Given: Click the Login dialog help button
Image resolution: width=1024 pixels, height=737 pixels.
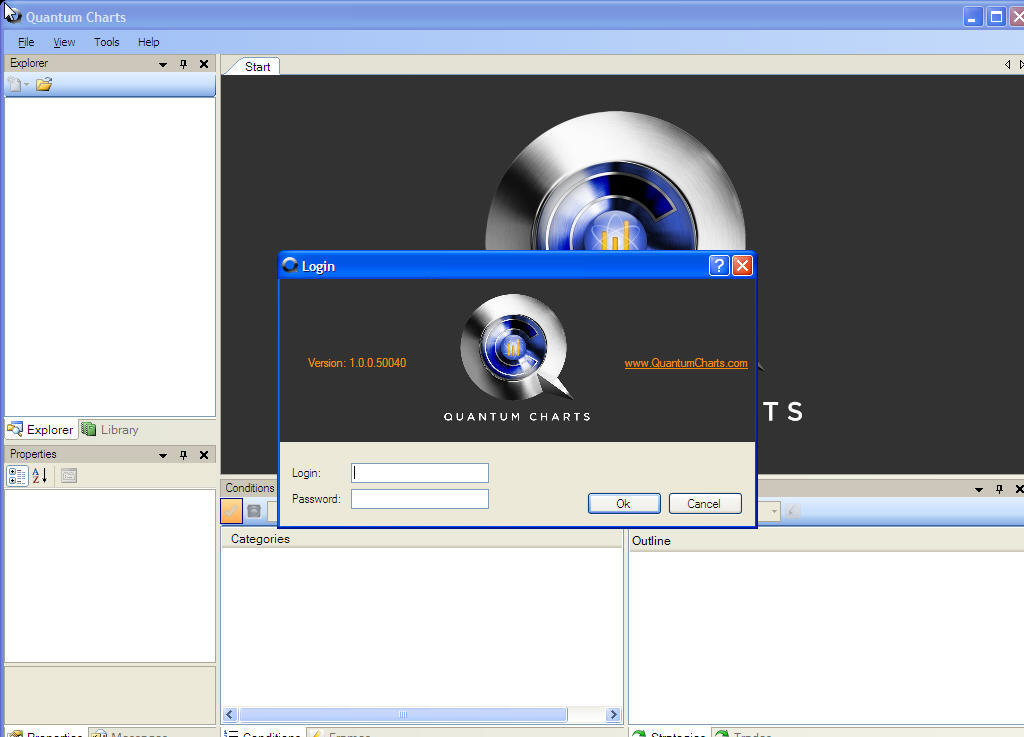Looking at the screenshot, I should [718, 266].
